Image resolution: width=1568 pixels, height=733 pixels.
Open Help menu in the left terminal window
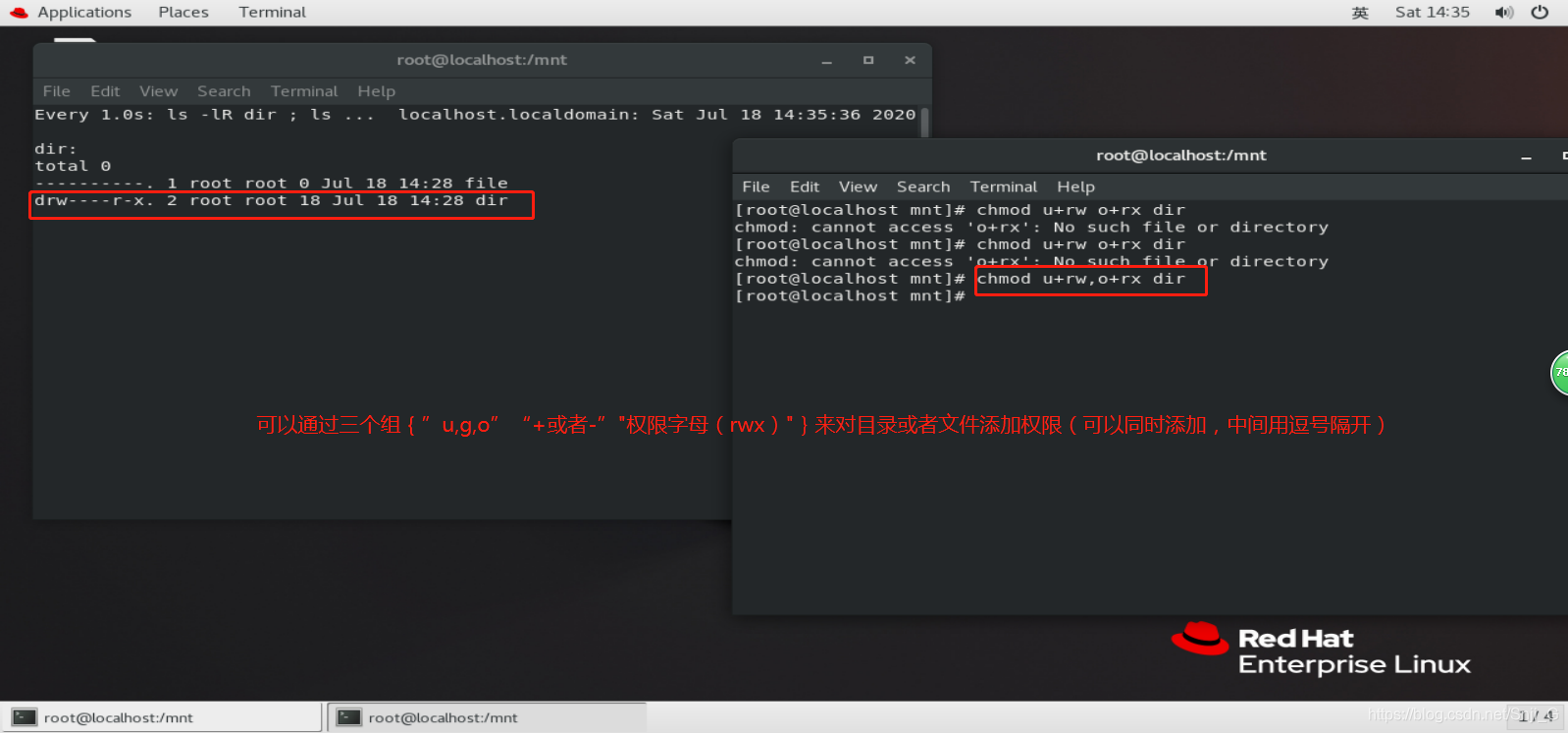pyautogui.click(x=376, y=91)
